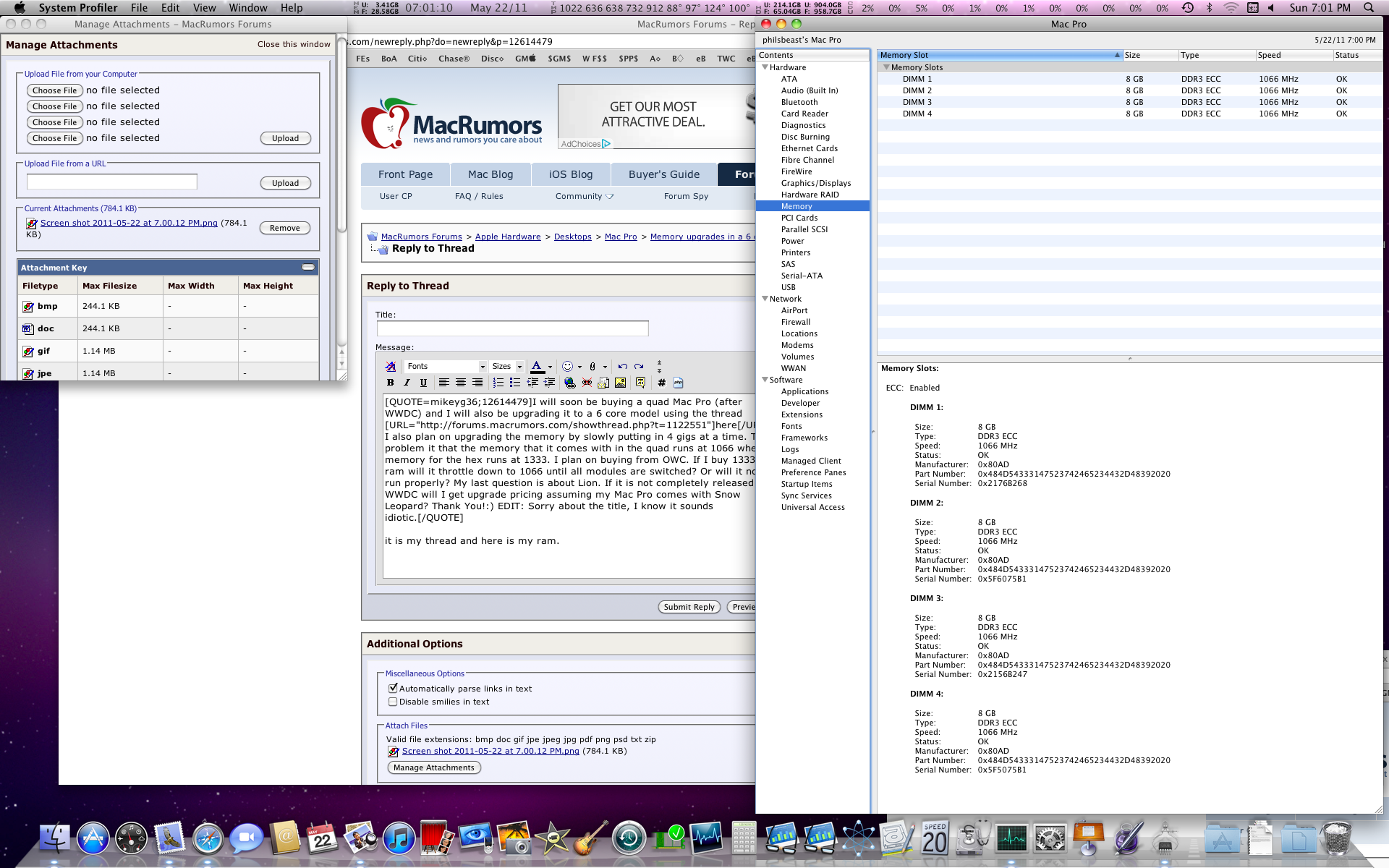Viewport: 1389px width, 868px height.
Task: Increase indent in the message editor
Action: tap(550, 383)
